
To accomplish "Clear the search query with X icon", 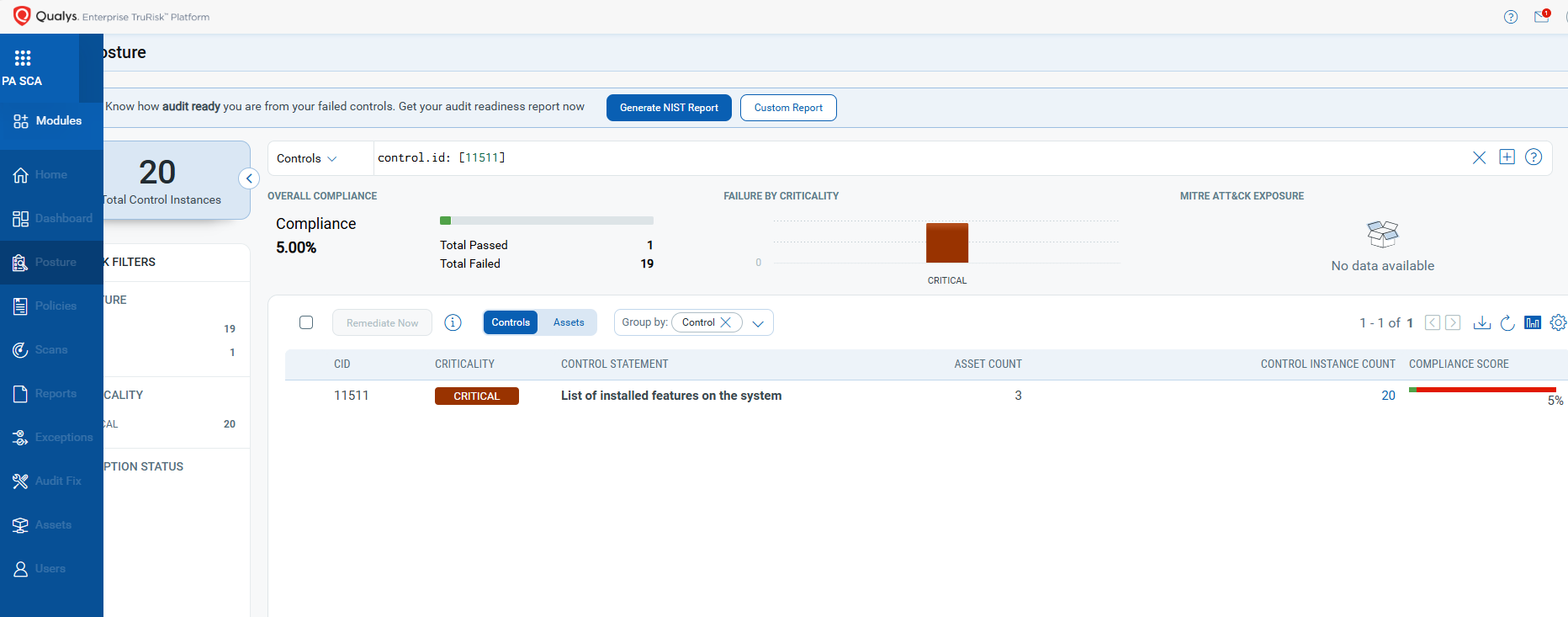I will point(1479,157).
